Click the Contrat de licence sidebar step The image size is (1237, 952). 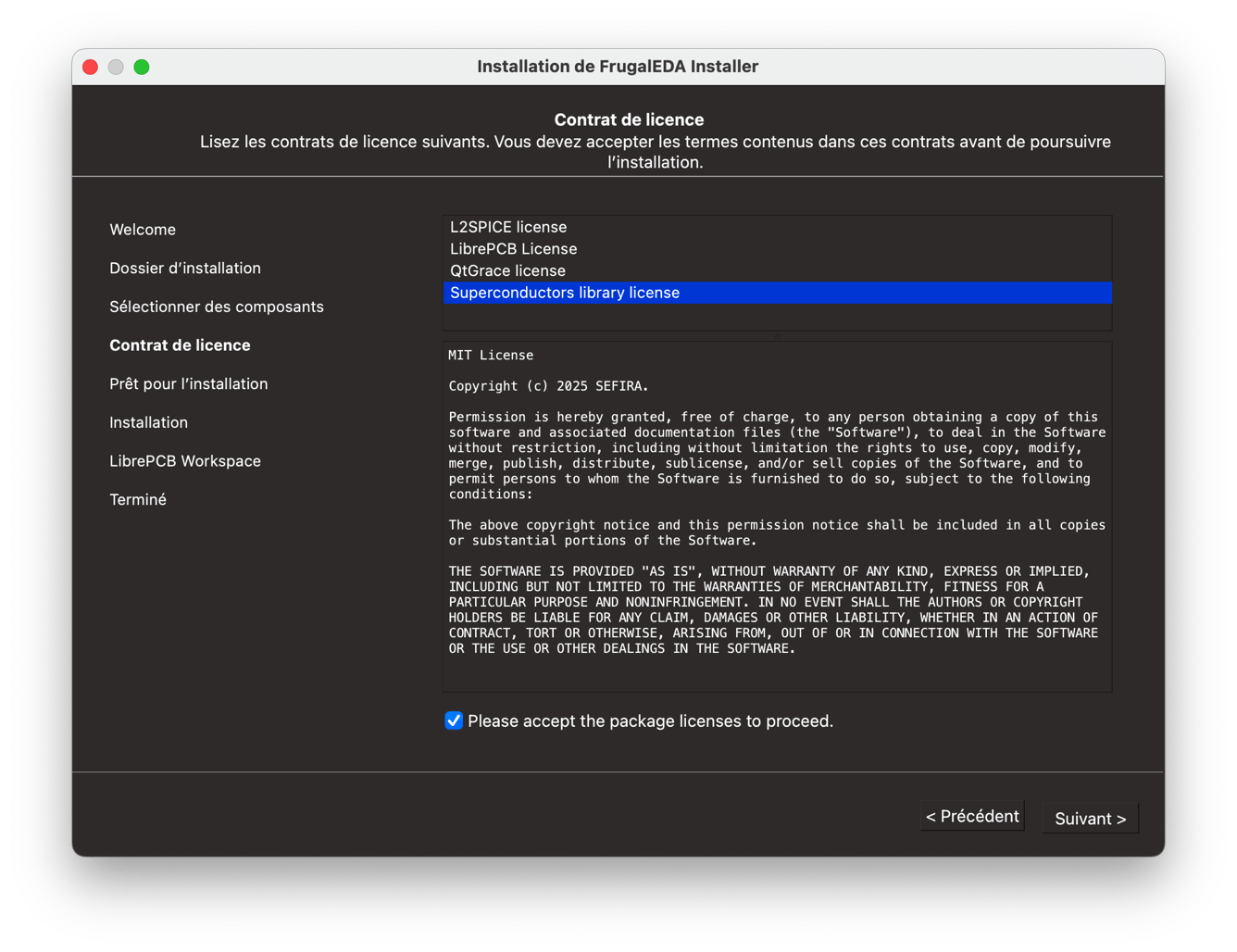click(x=180, y=345)
